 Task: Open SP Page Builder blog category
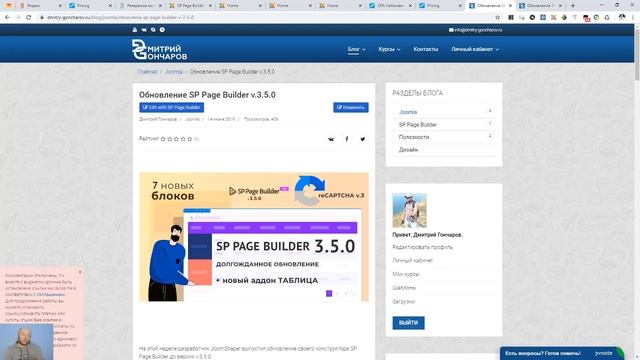tap(418, 124)
